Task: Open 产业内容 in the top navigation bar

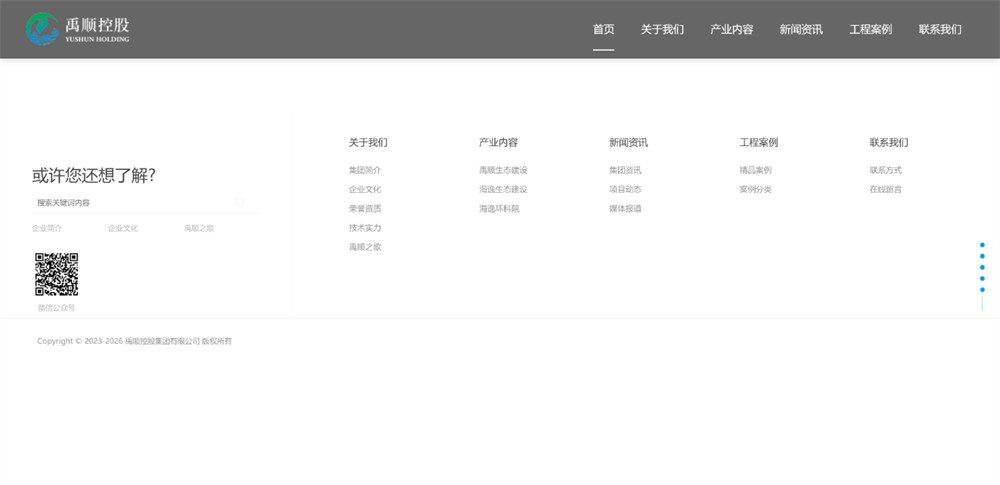Action: (732, 29)
